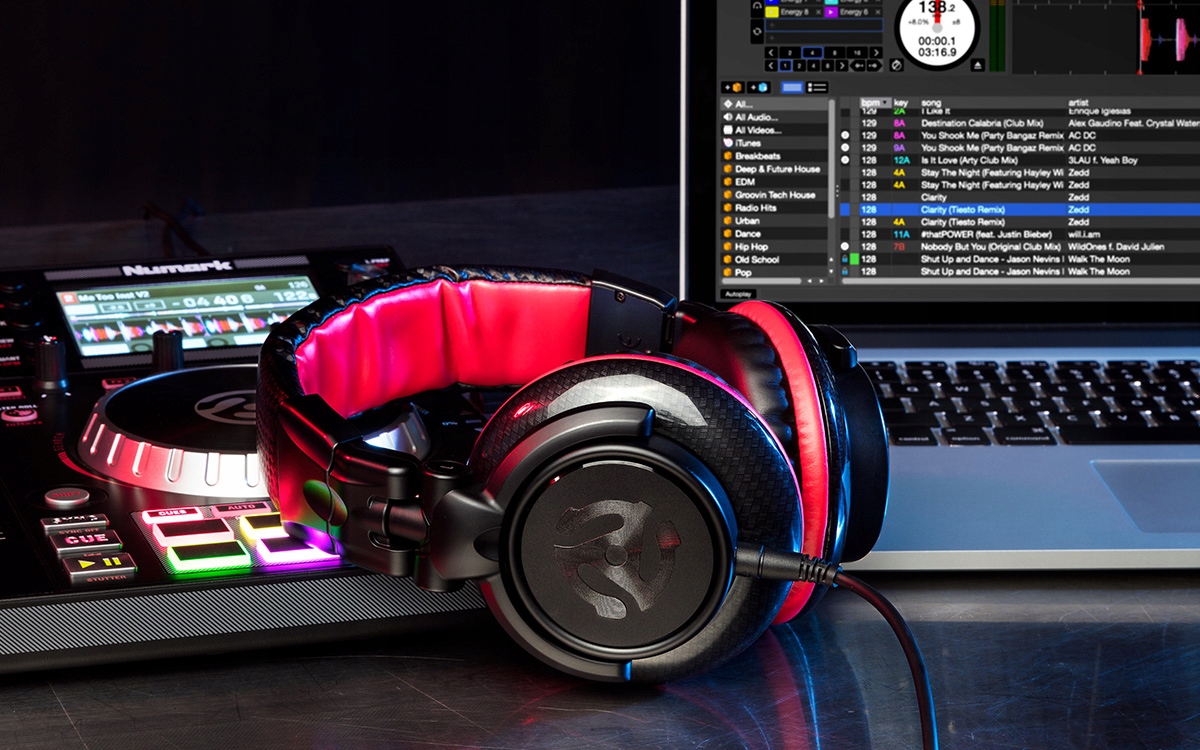Click the 12A key cell
Viewport: 1200px width, 750px height.
tap(902, 160)
